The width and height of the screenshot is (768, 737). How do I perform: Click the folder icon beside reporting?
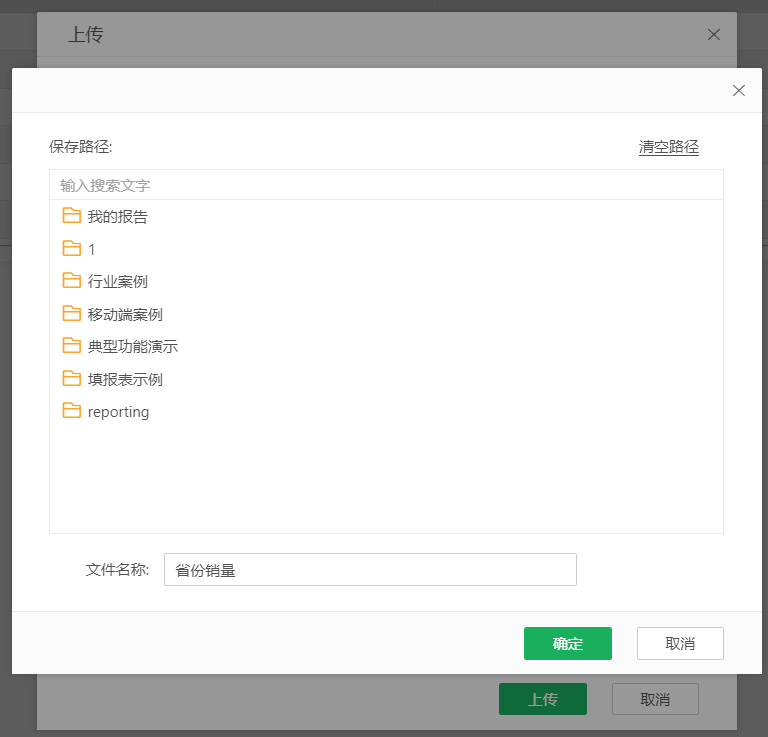[71, 411]
